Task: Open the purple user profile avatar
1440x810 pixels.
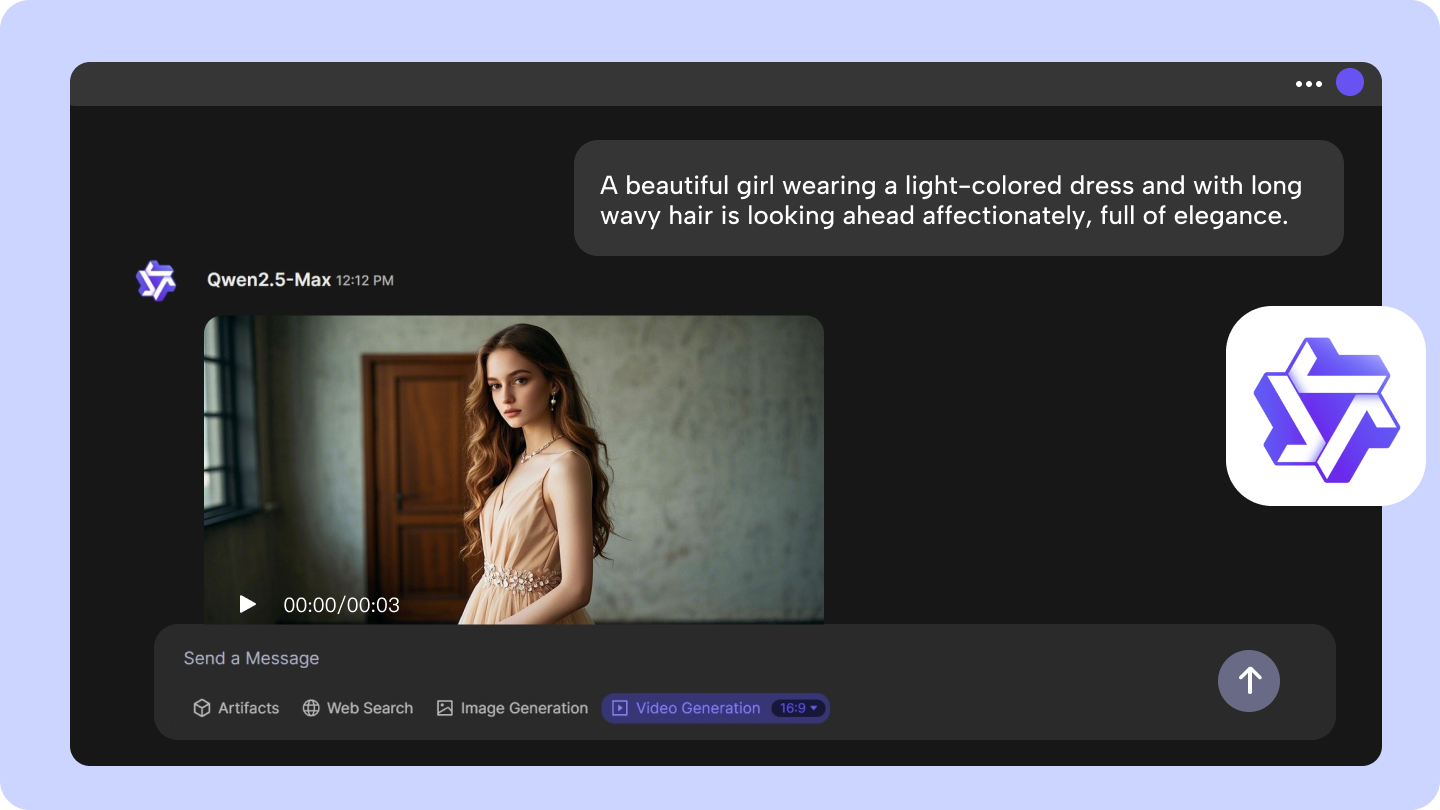Action: [x=1350, y=83]
